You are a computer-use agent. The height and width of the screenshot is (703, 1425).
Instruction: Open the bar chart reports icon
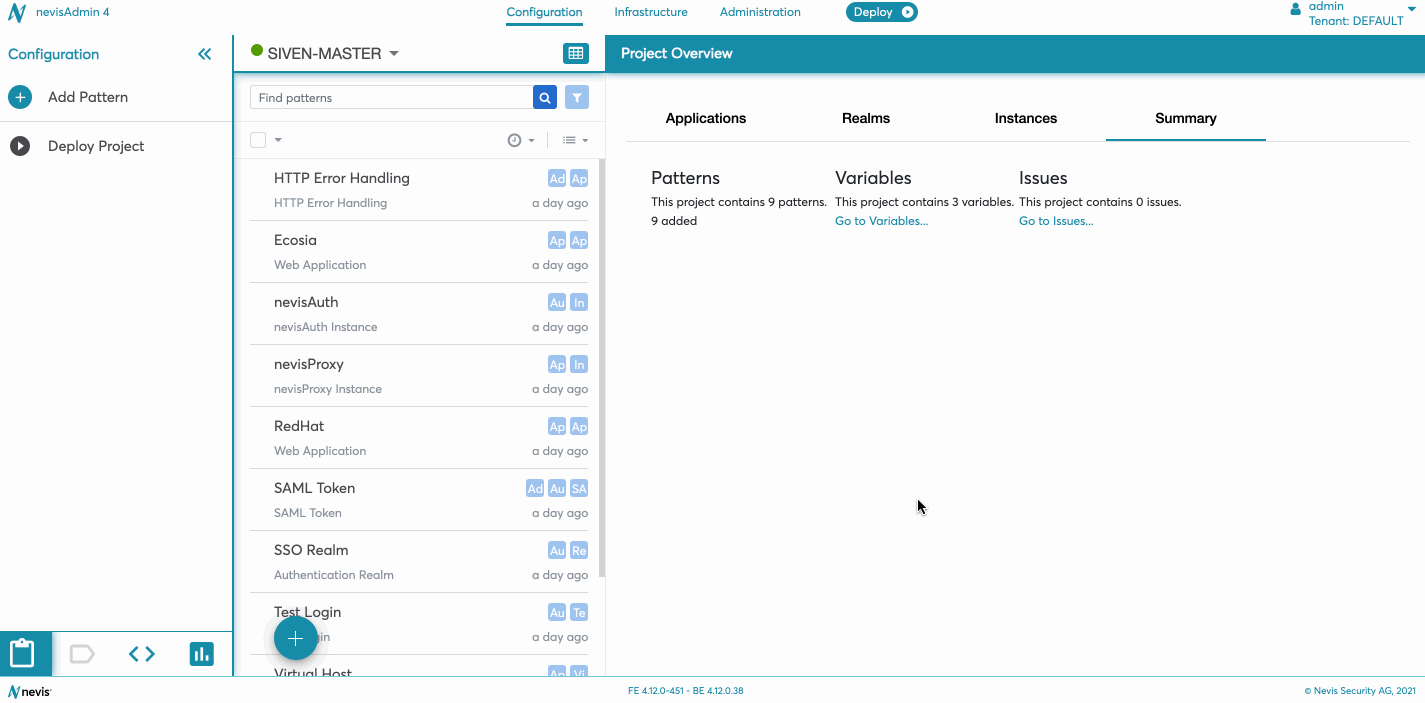pos(202,654)
